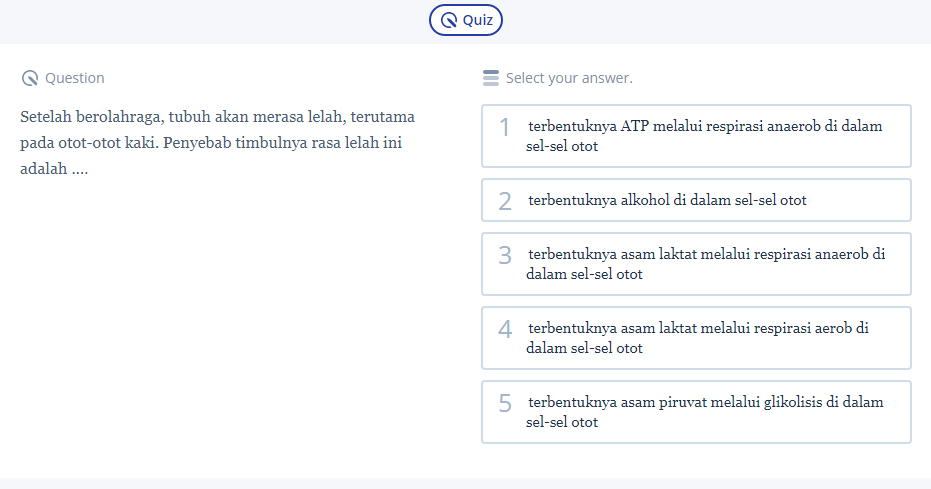Viewport: 931px width, 489px height.
Task: Choose the answer 'terbentuknya alkohol di dalam sel-sel otot'
Action: 696,200
